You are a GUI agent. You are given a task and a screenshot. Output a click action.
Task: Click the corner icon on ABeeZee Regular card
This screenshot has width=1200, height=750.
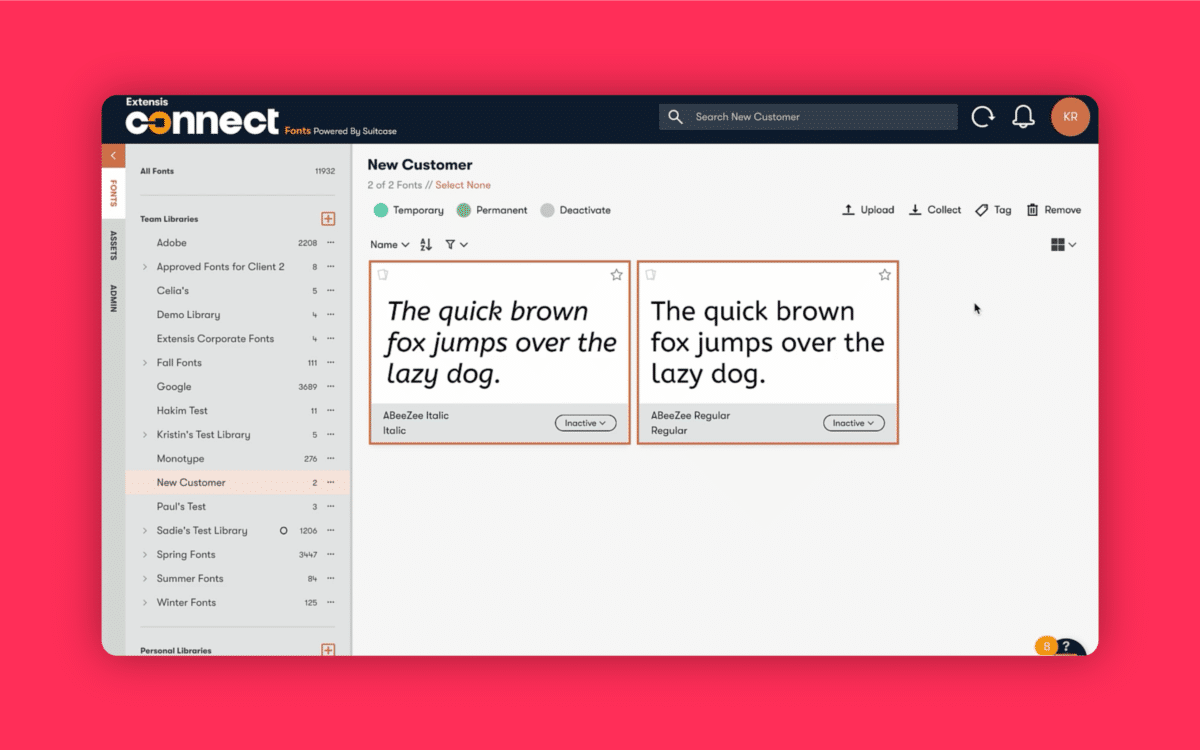tap(650, 275)
